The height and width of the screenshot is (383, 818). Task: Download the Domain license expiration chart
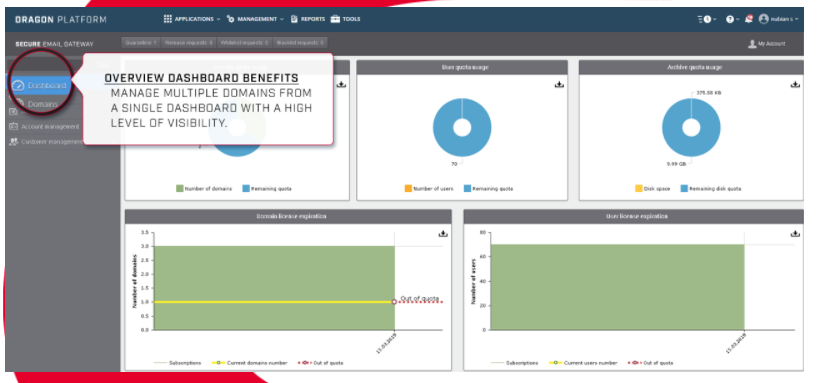point(443,233)
